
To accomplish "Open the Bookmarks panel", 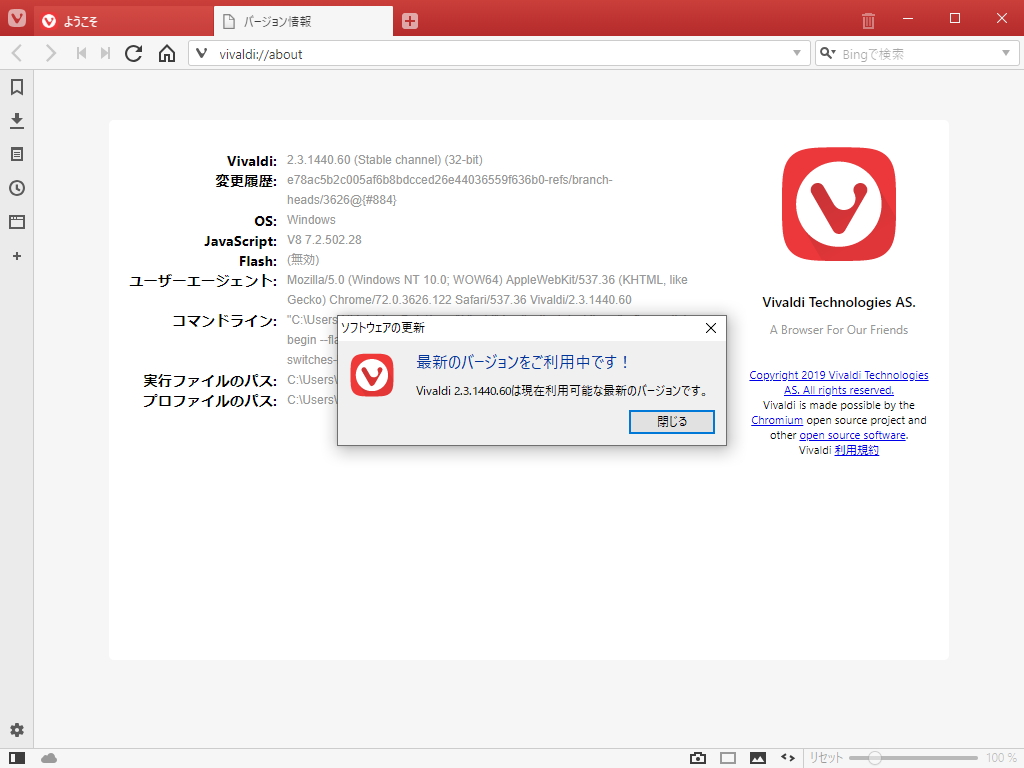I will tap(16, 87).
